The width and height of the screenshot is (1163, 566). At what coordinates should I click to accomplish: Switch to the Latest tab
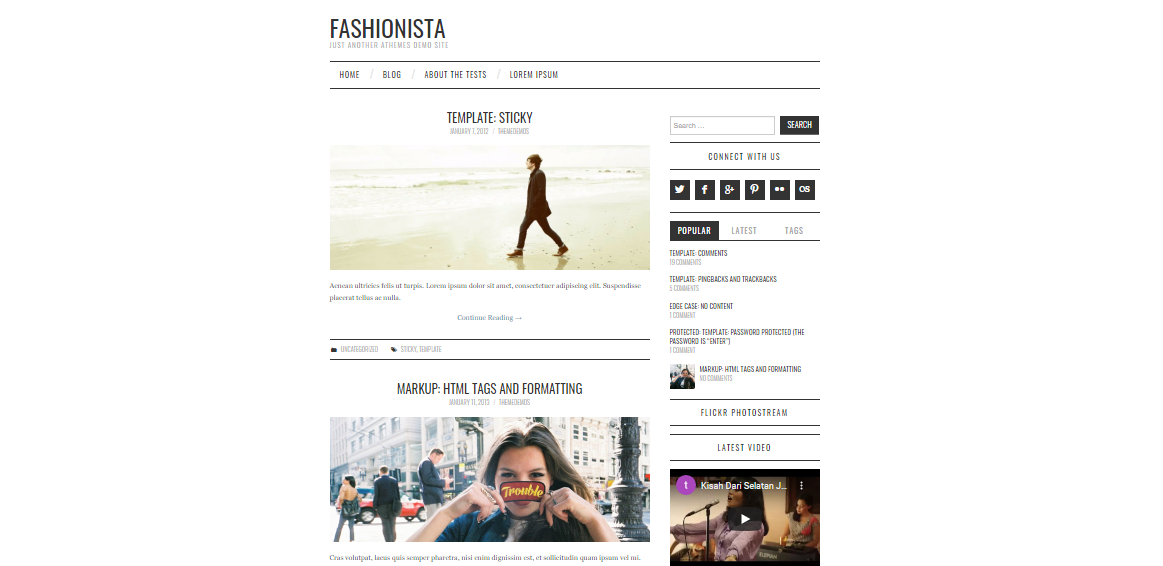click(x=744, y=231)
